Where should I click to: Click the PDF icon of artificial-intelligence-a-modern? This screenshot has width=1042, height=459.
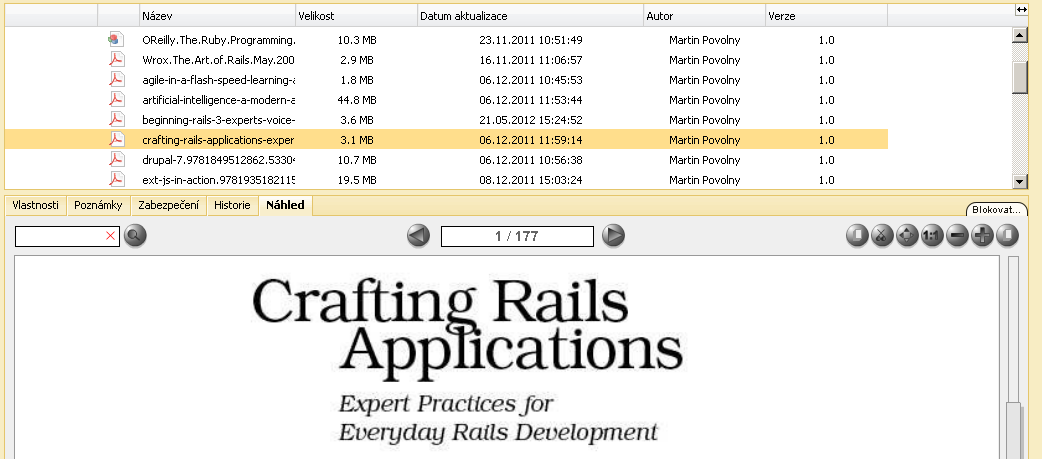pyautogui.click(x=117, y=100)
